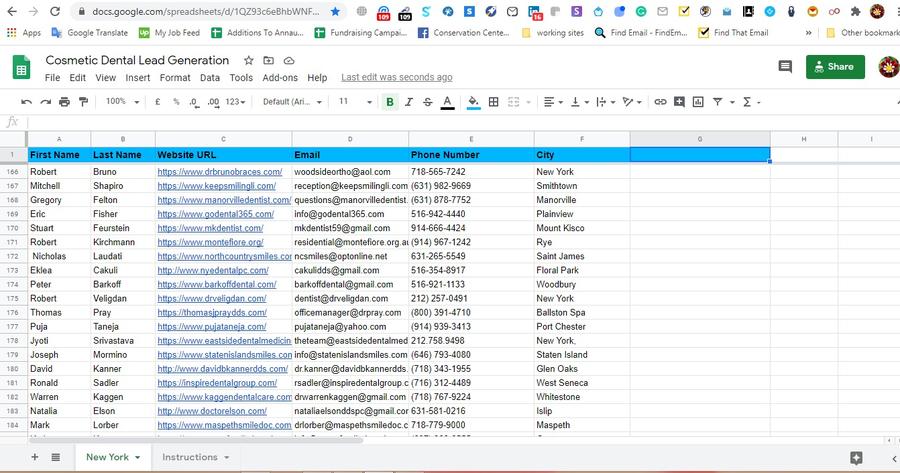Click the Redo icon in toolbar
Screen dimensions: 900x473
pos(45,102)
